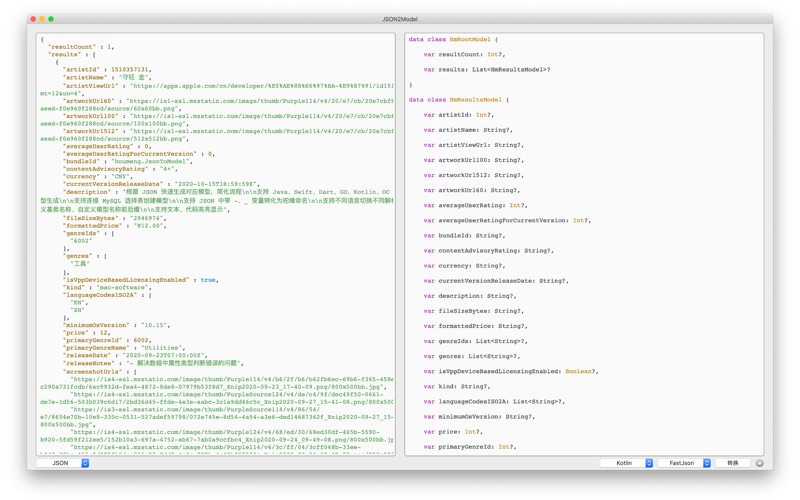Click the "minimumOsVersion" JSON line
Image resolution: width=800 pixels, height=500 pixels.
[116, 325]
